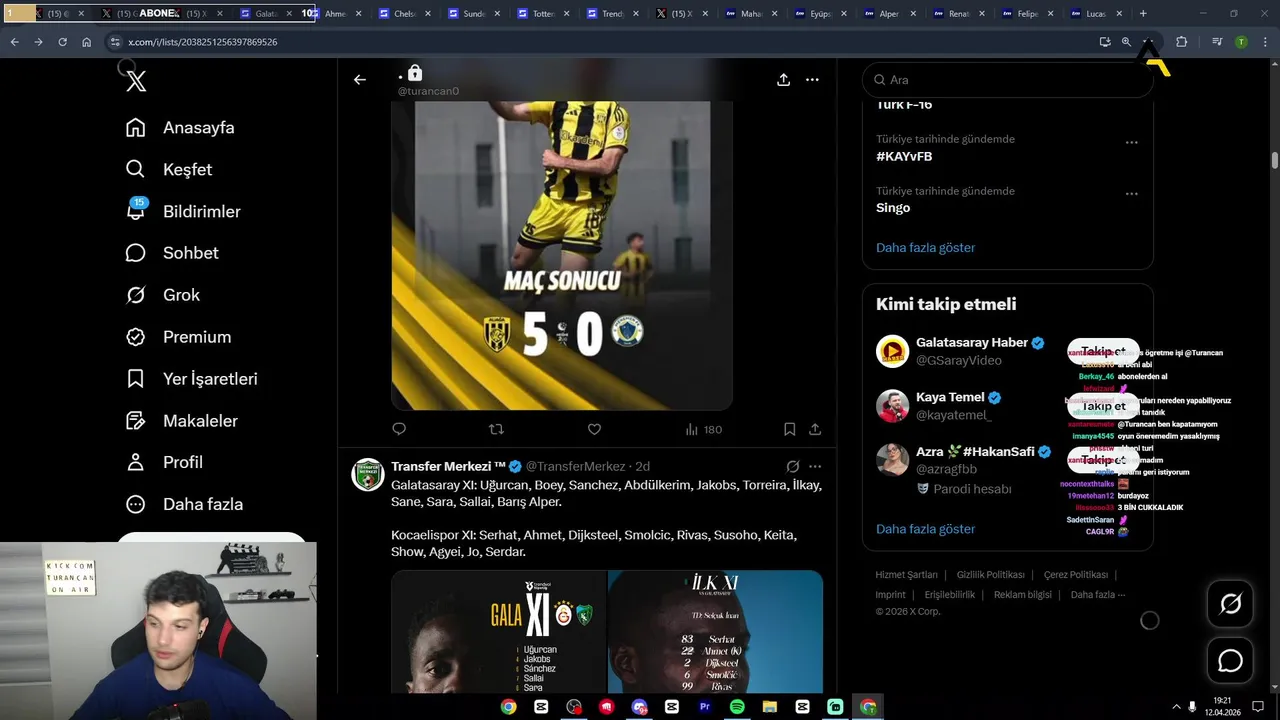Expand footer Daha fazla menu

[1097, 595]
